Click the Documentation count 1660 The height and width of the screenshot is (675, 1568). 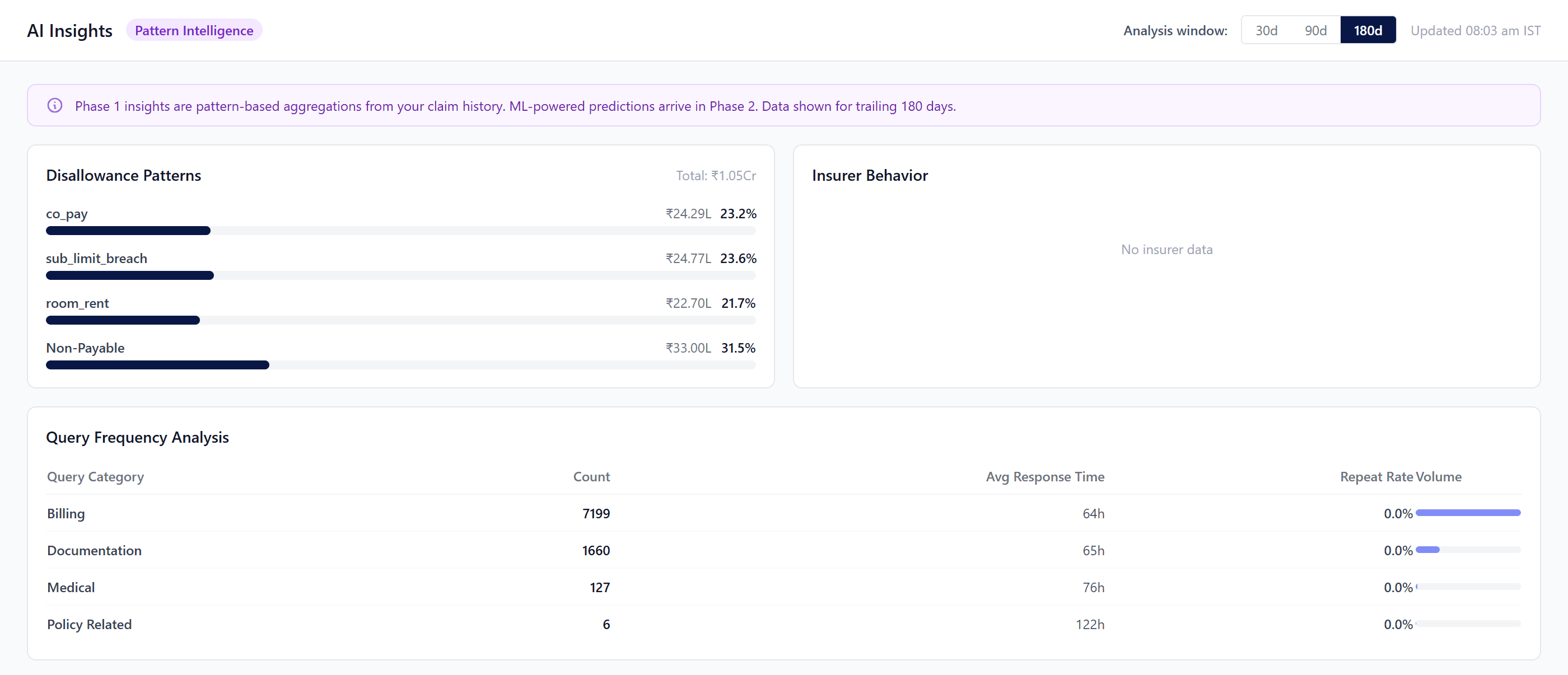pos(596,550)
